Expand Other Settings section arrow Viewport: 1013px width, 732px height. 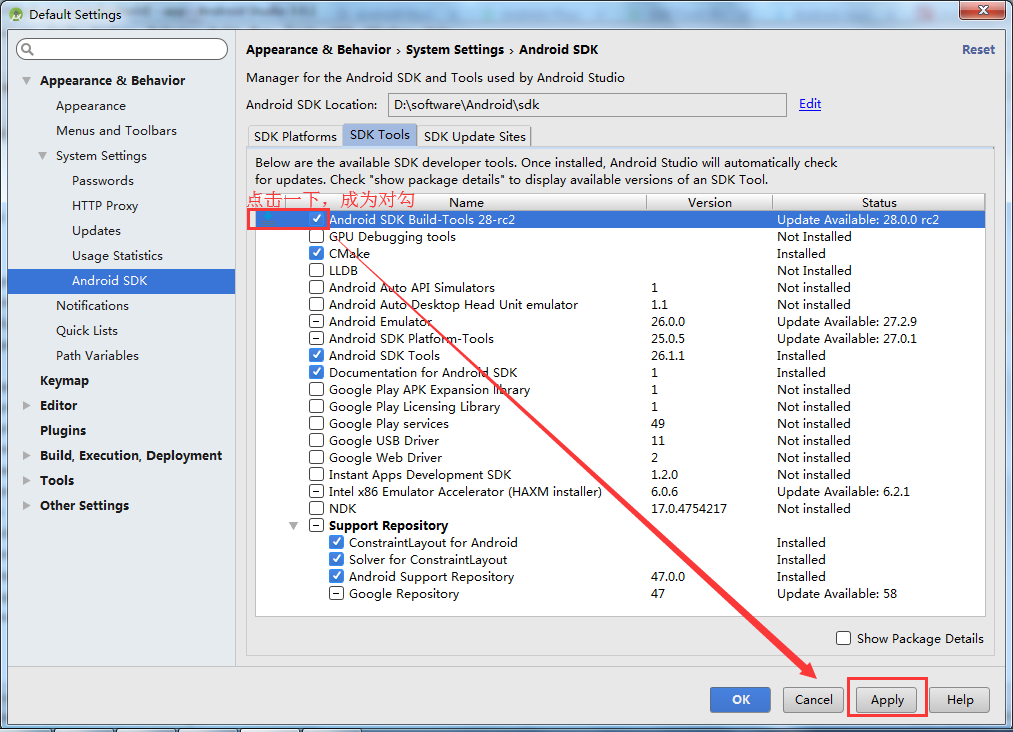26,505
